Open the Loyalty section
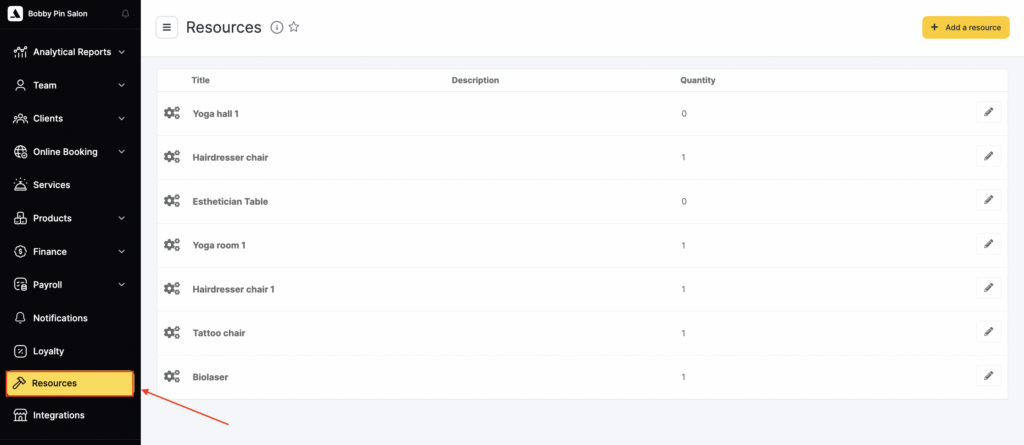This screenshot has height=445, width=1024. coord(48,351)
